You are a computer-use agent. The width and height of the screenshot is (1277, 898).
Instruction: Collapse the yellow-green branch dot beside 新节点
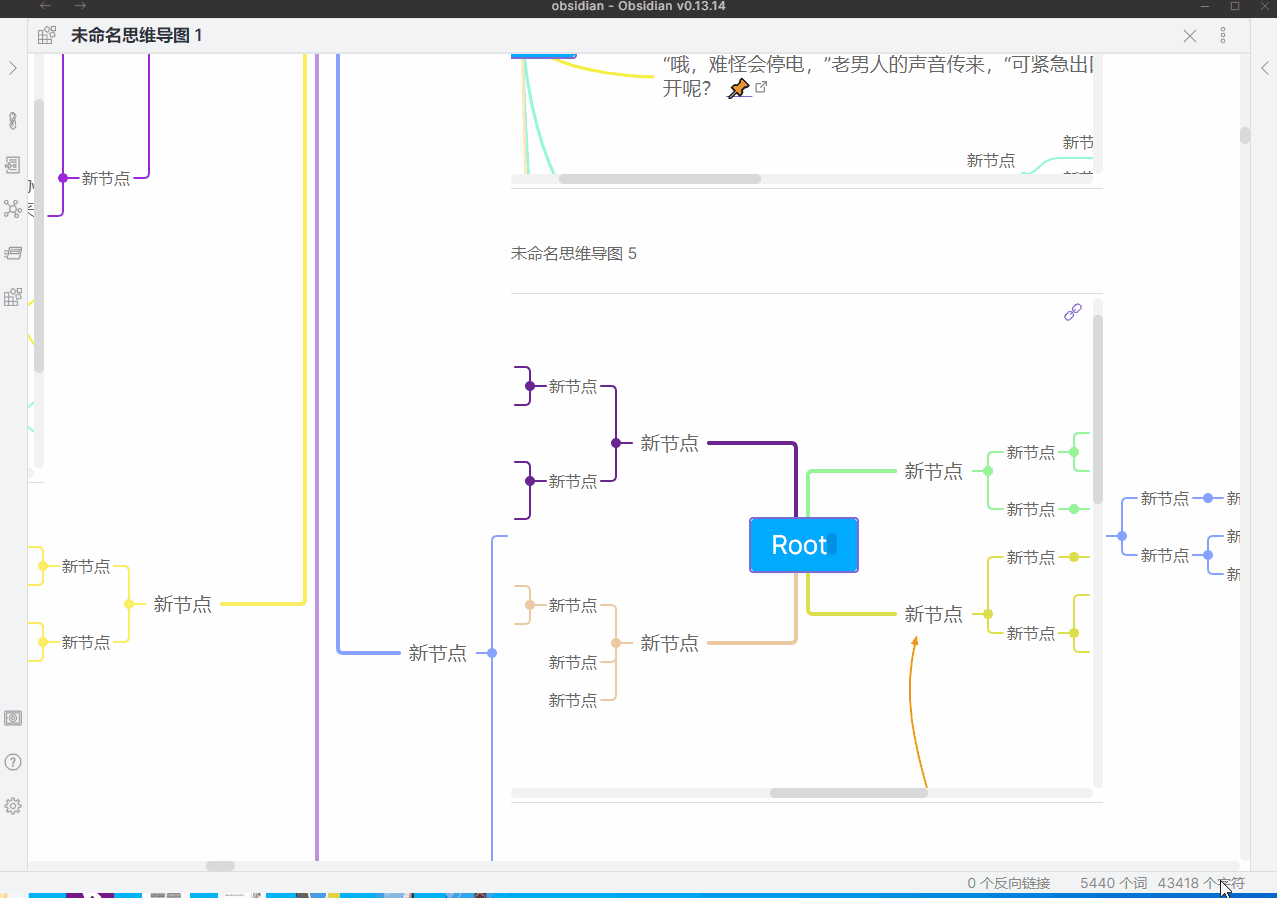pos(988,614)
